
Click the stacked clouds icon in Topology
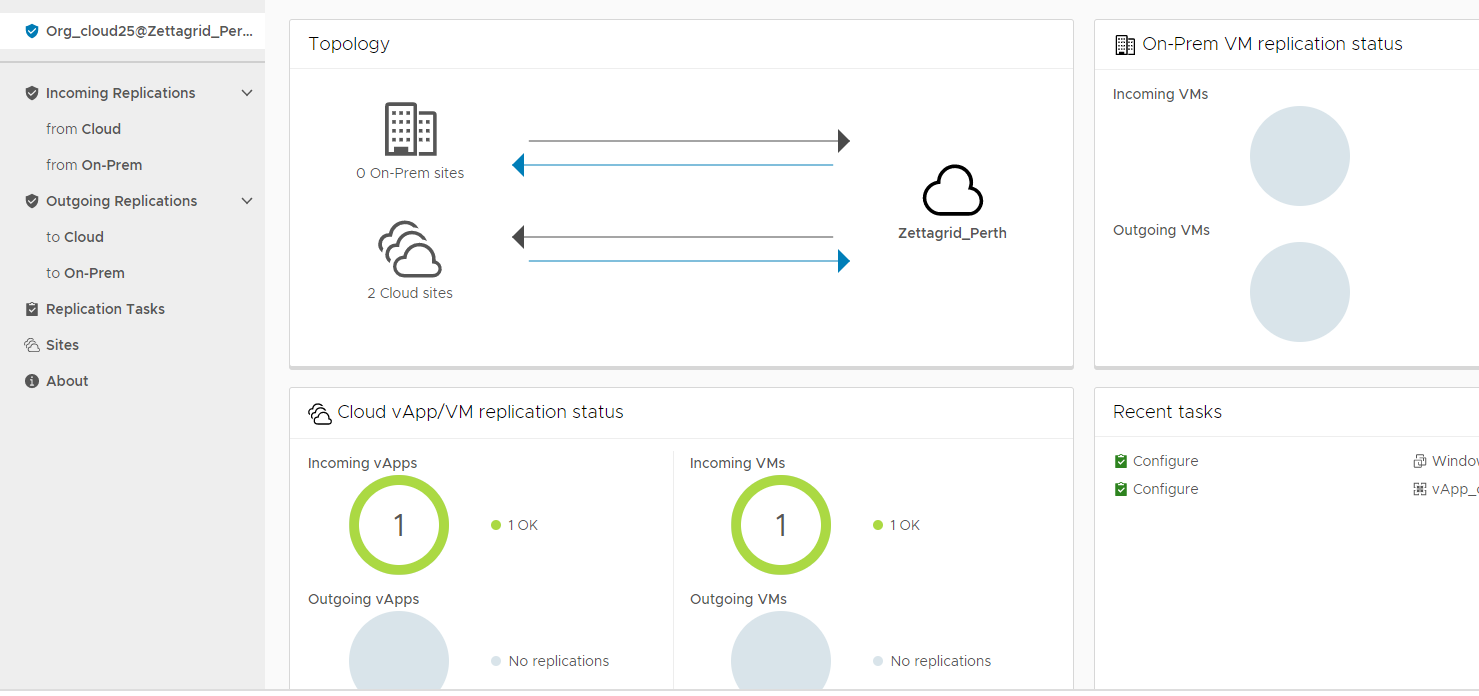410,249
